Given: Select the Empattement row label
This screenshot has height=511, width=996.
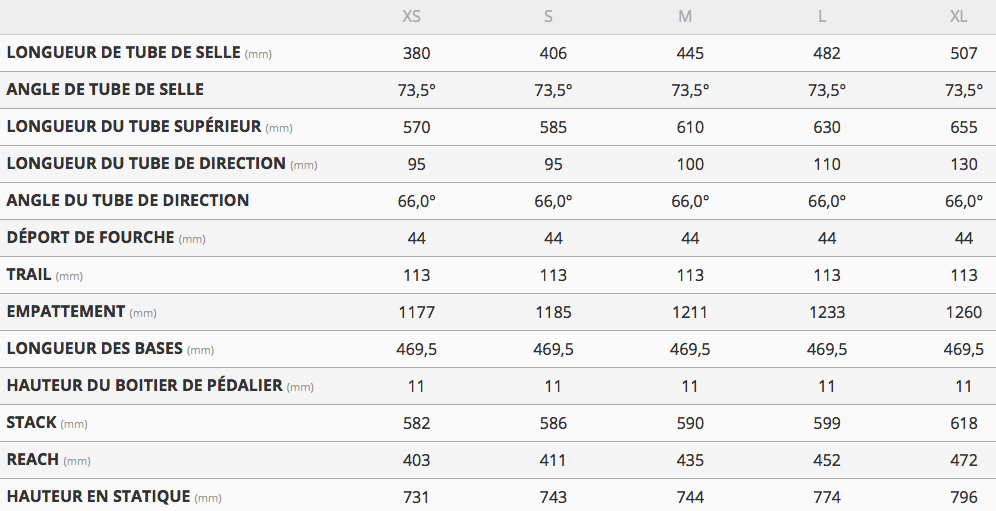Looking at the screenshot, I should coord(66,312).
